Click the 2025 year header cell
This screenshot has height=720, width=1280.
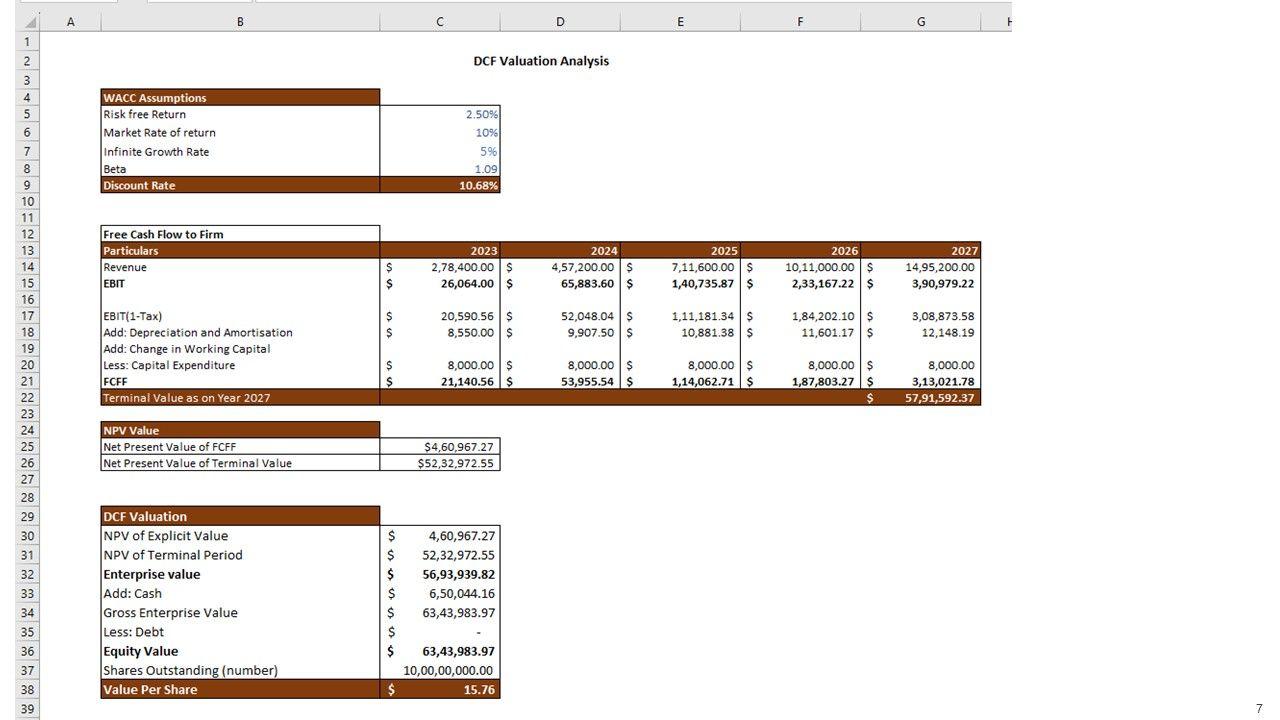(680, 250)
